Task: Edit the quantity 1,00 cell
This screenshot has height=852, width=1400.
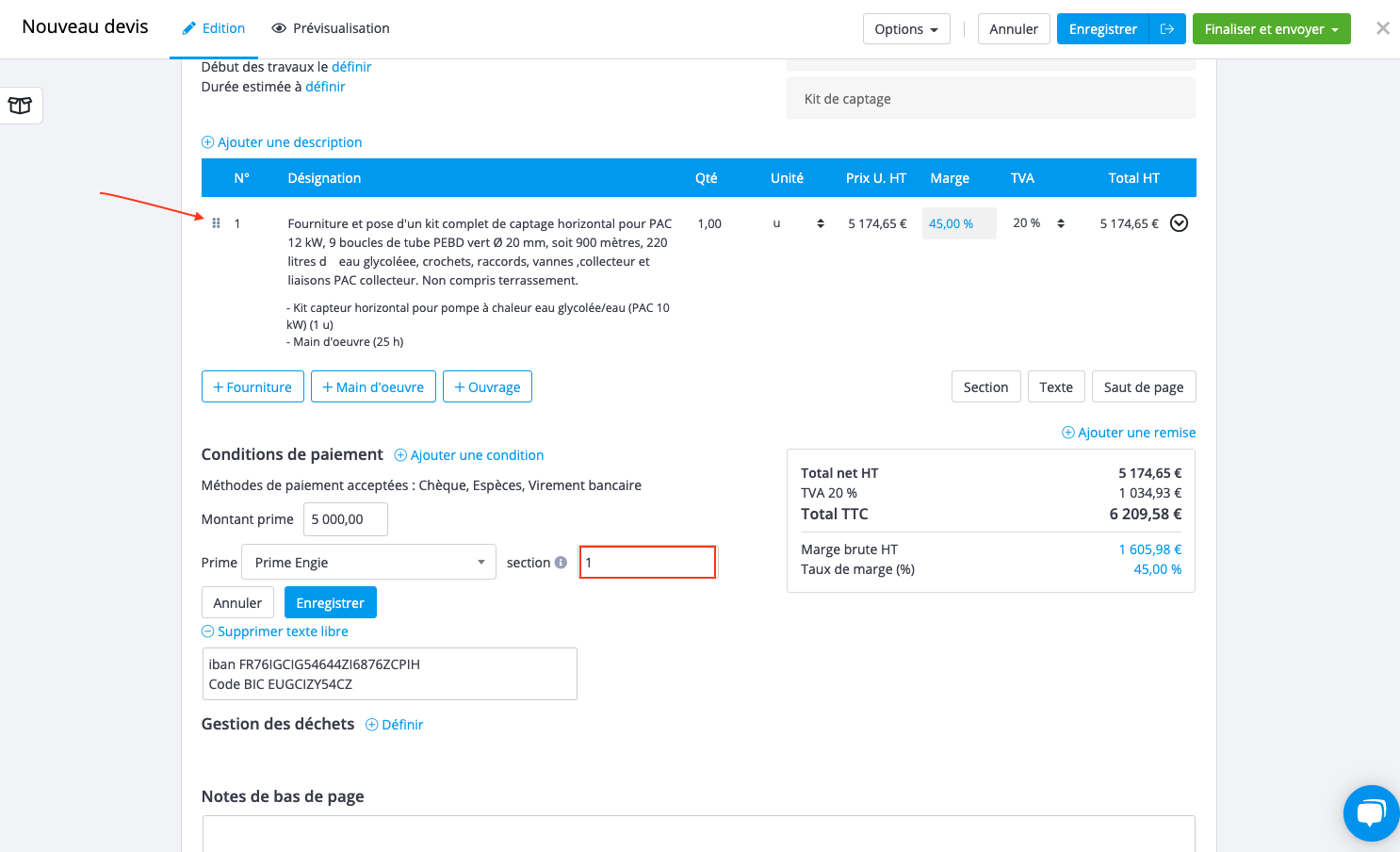Action: coord(709,223)
